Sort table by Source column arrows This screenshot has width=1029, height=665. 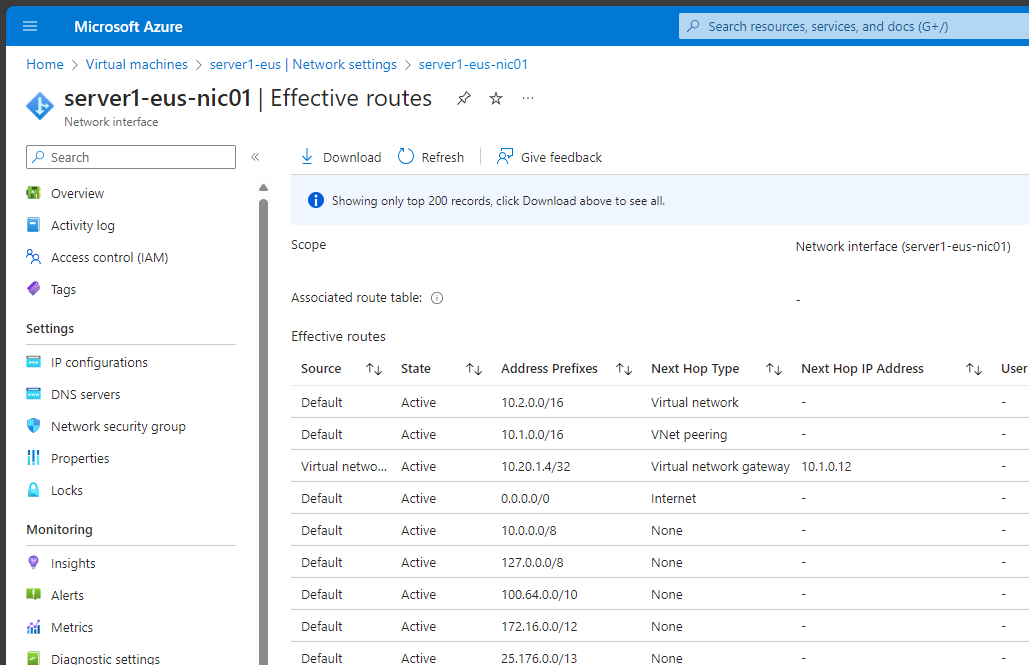[374, 369]
